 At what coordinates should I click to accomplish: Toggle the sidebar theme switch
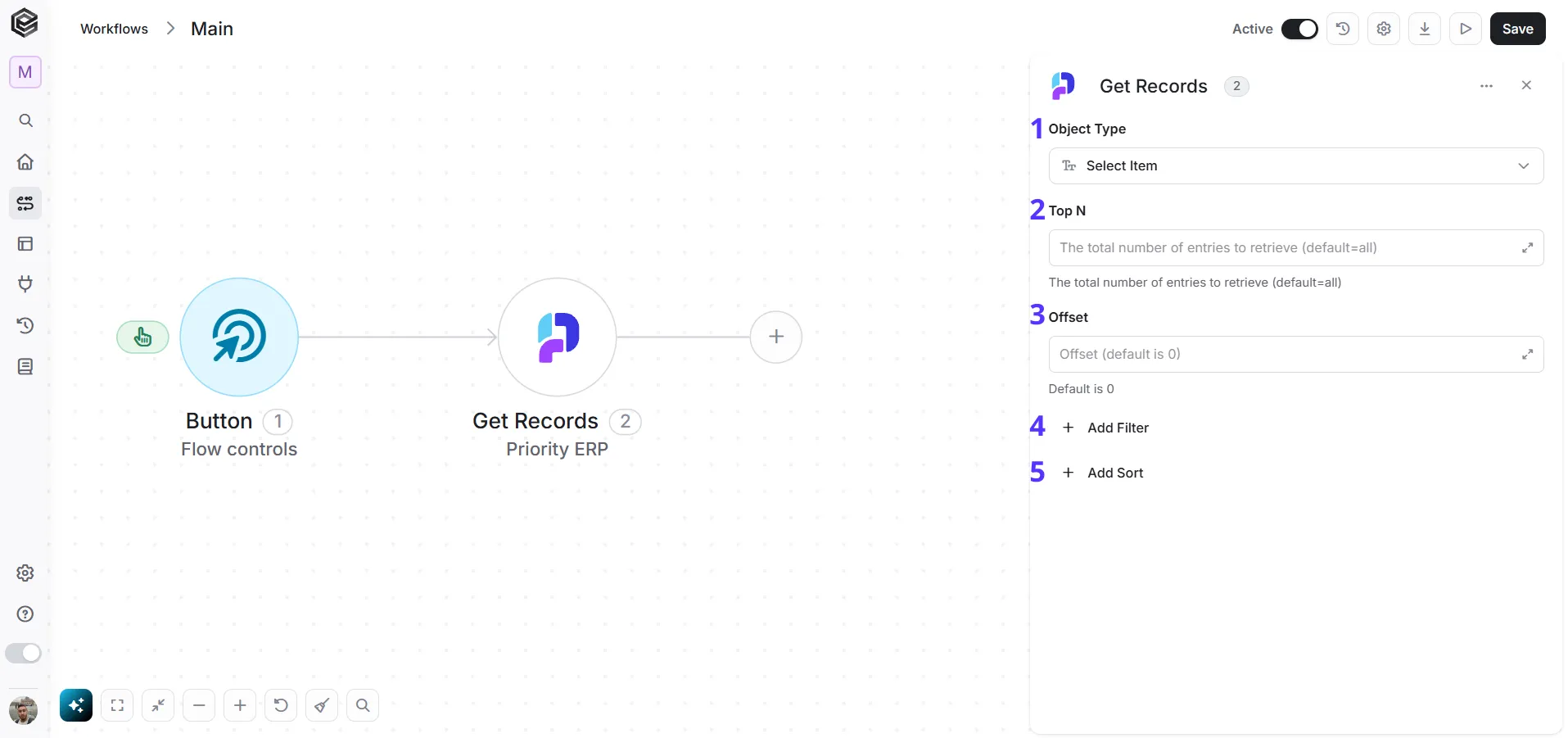click(x=23, y=653)
